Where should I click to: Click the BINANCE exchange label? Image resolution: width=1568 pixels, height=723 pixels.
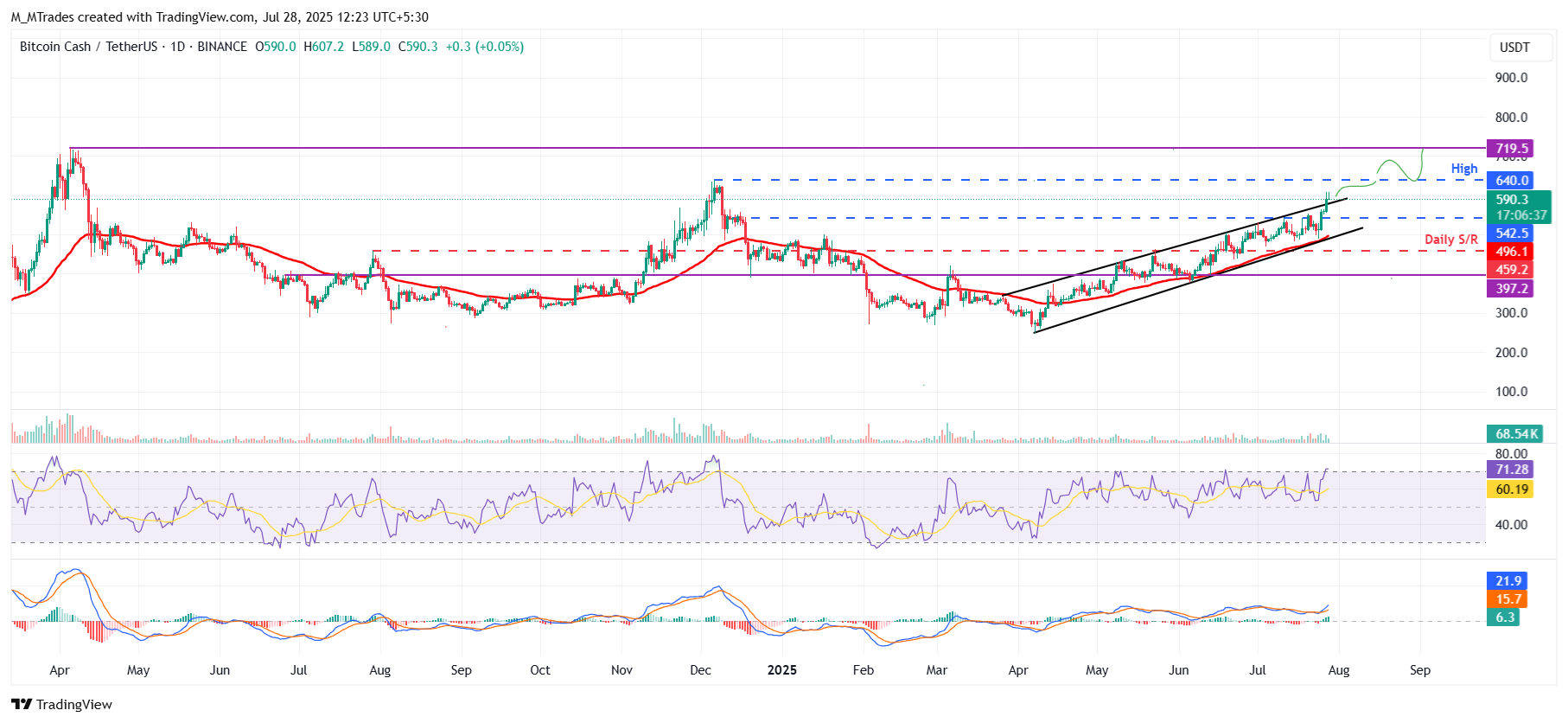point(222,47)
